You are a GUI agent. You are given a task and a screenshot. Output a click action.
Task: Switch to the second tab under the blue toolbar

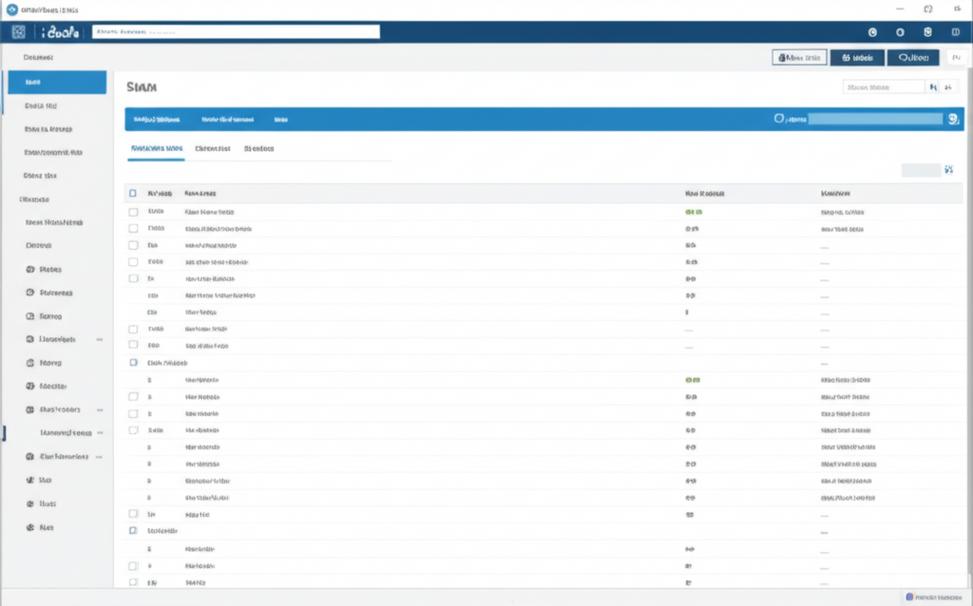pos(212,148)
